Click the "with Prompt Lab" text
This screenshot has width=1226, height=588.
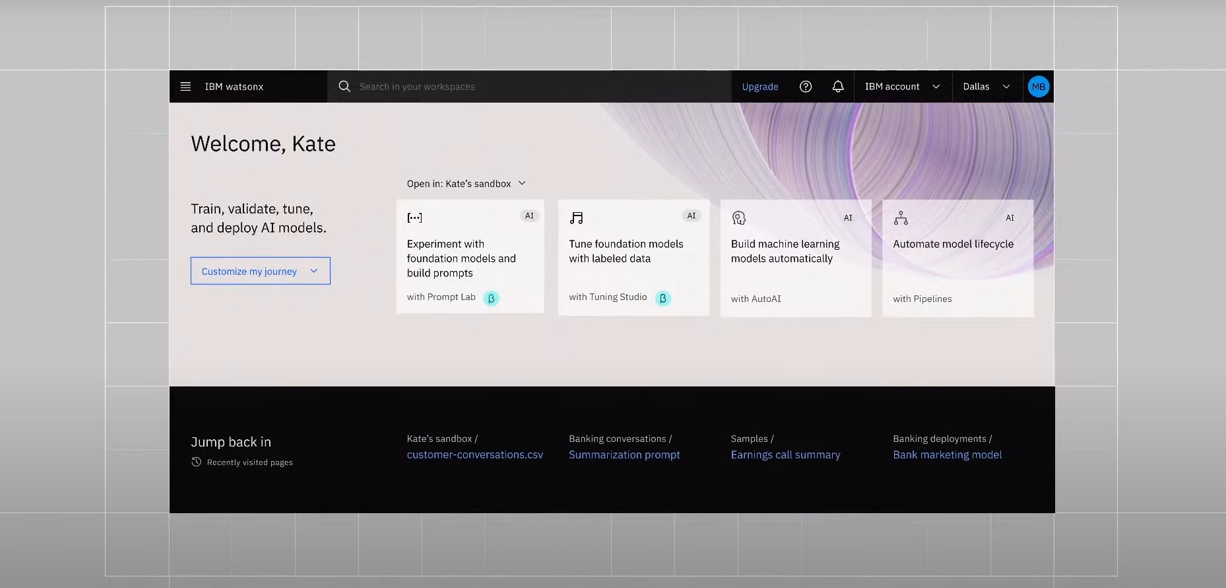pos(441,297)
